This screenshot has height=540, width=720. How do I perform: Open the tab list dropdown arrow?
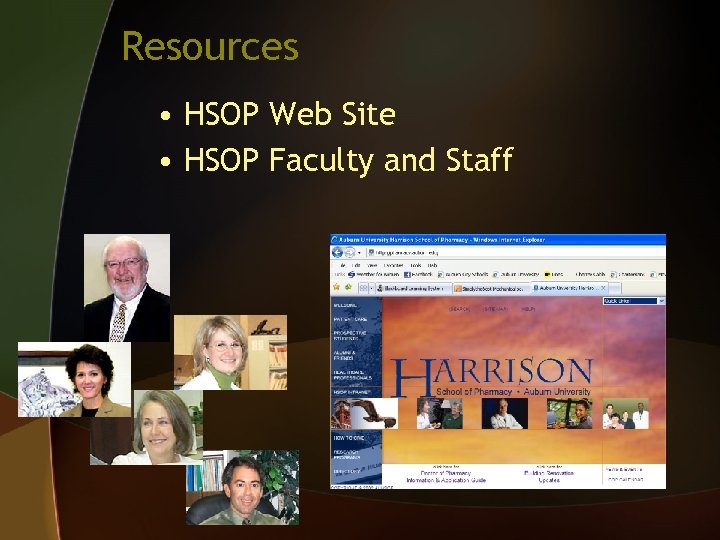click(371, 288)
